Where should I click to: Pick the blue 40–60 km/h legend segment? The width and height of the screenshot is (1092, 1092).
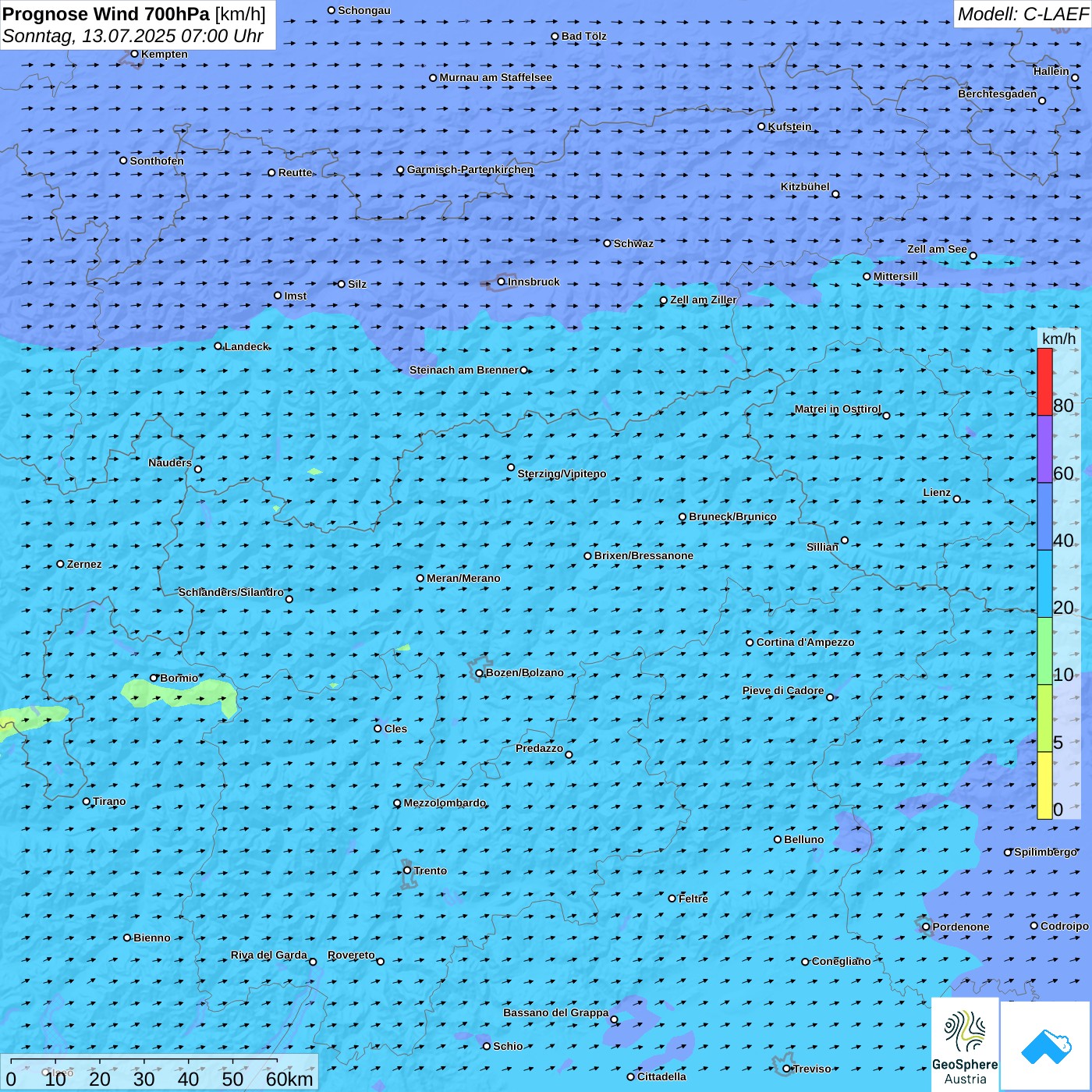(x=1044, y=516)
